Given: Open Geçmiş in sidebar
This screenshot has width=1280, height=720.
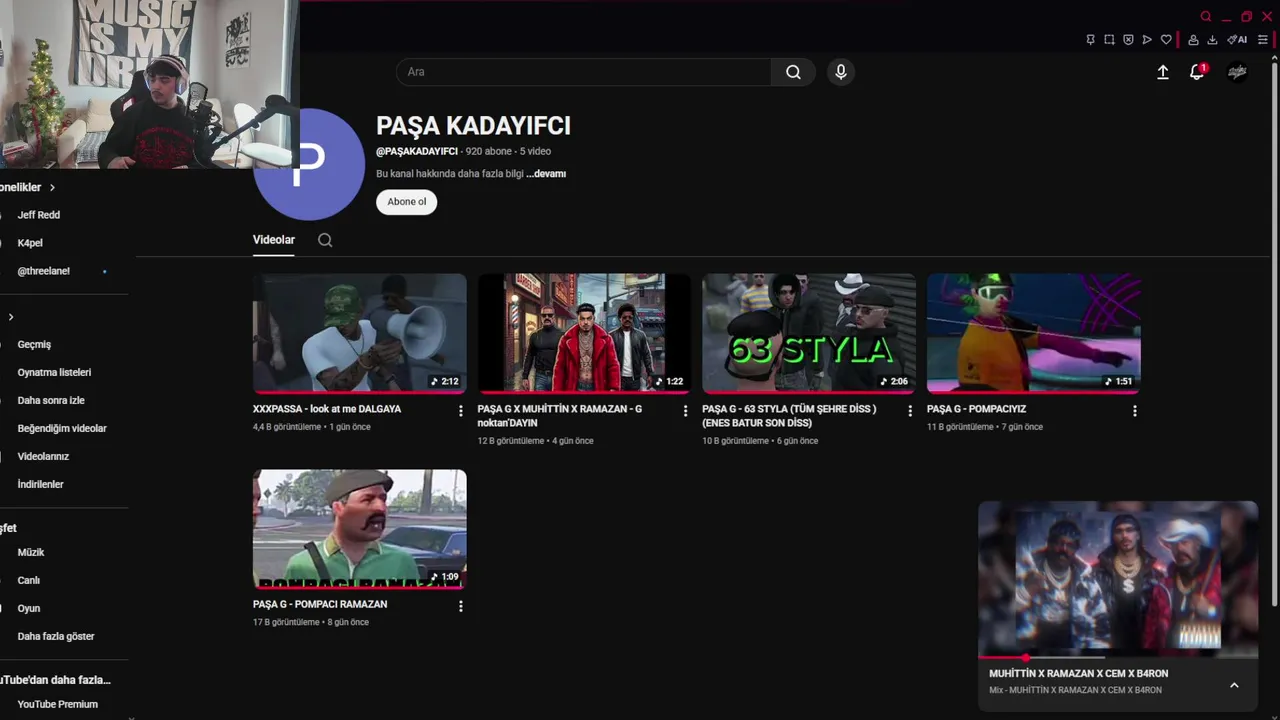Looking at the screenshot, I should coord(34,344).
